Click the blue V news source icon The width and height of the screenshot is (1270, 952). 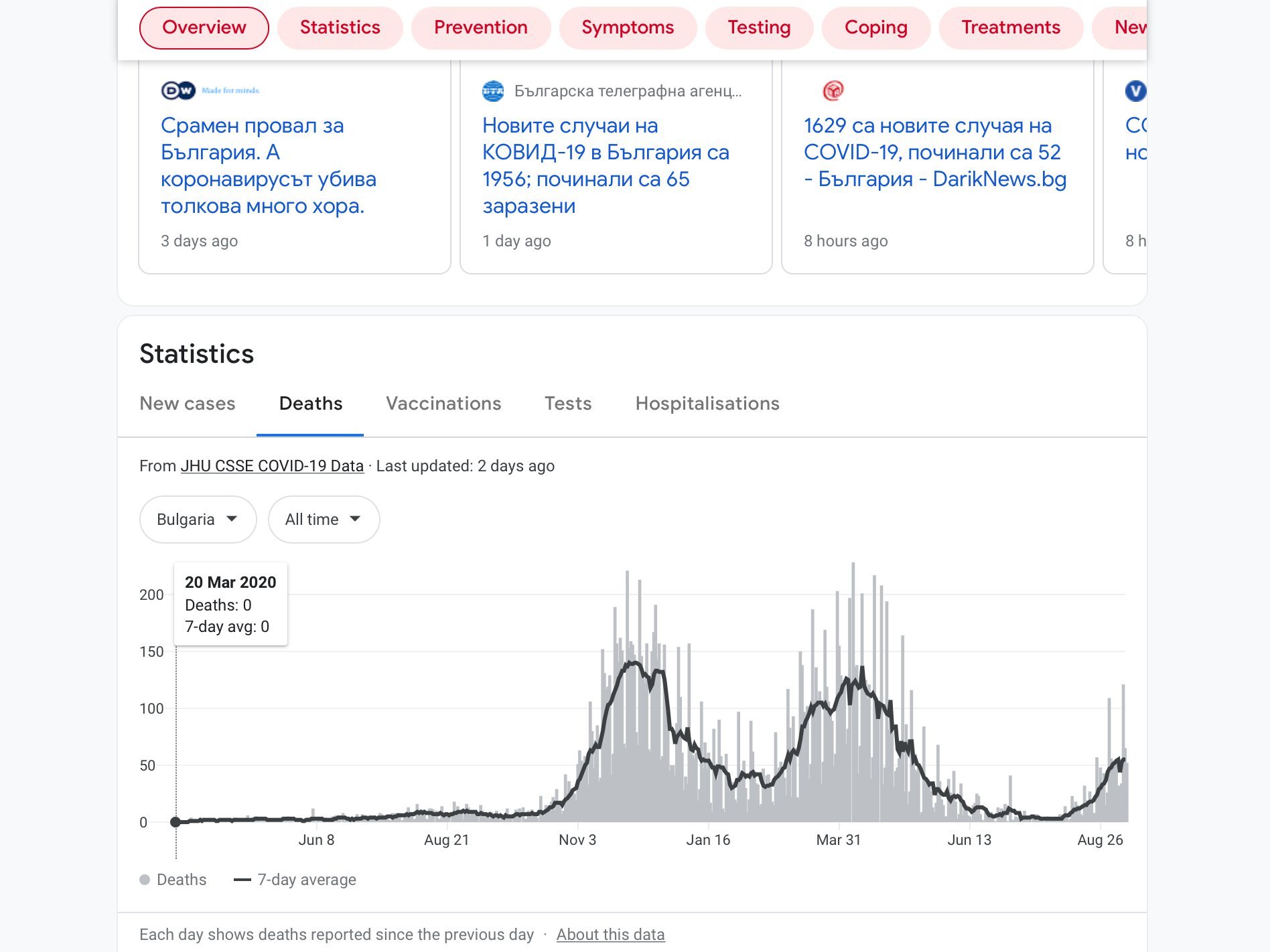(1135, 91)
